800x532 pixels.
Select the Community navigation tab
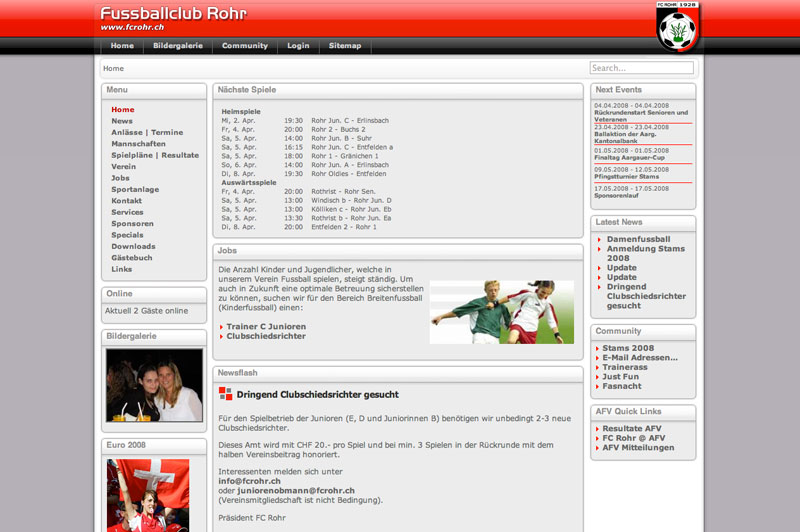(245, 46)
